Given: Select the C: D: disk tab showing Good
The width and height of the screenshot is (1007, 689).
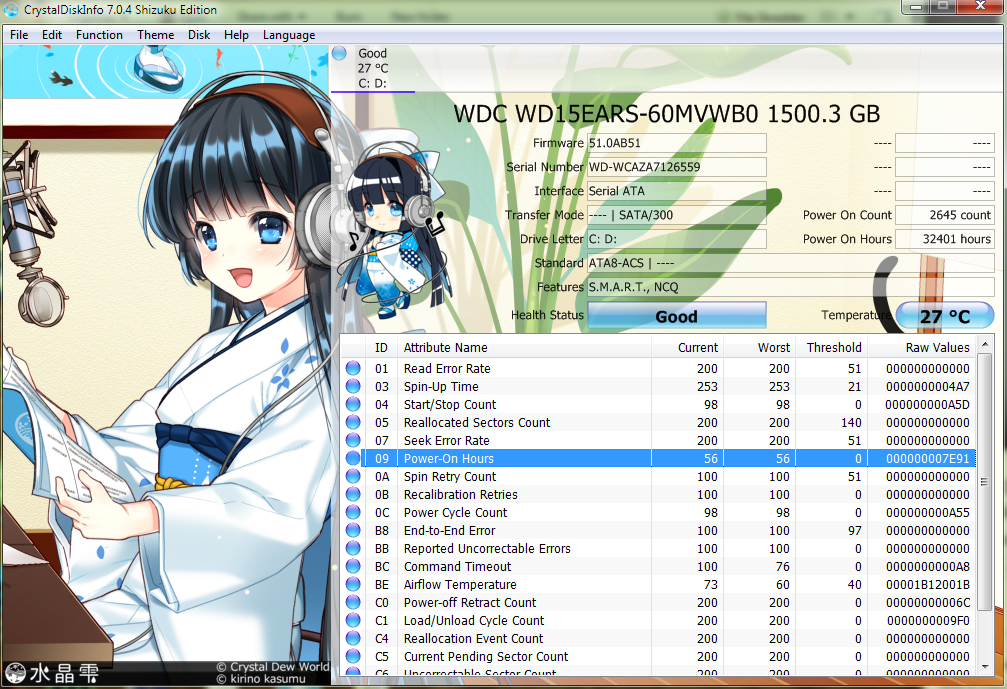Looking at the screenshot, I should coord(373,68).
